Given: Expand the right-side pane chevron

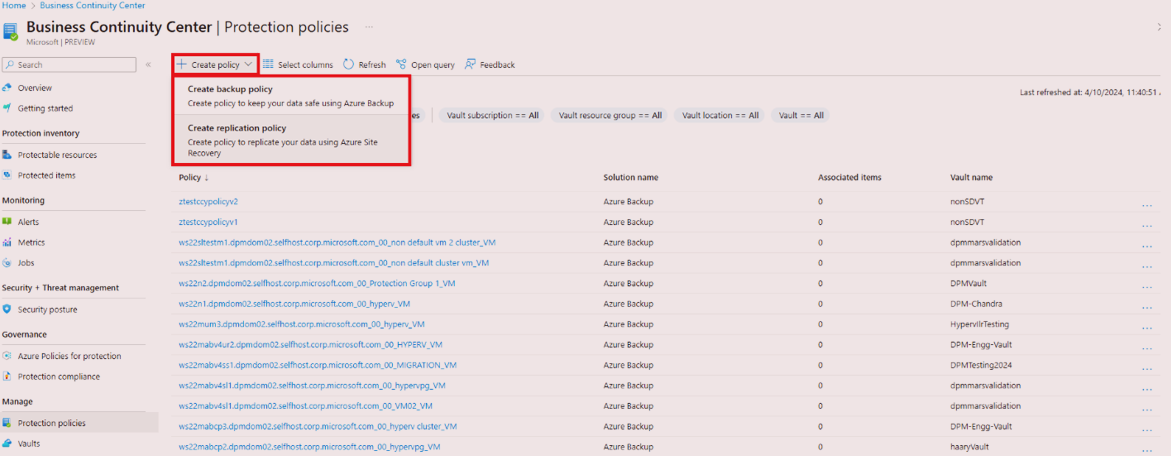Looking at the screenshot, I should tap(1158, 27).
